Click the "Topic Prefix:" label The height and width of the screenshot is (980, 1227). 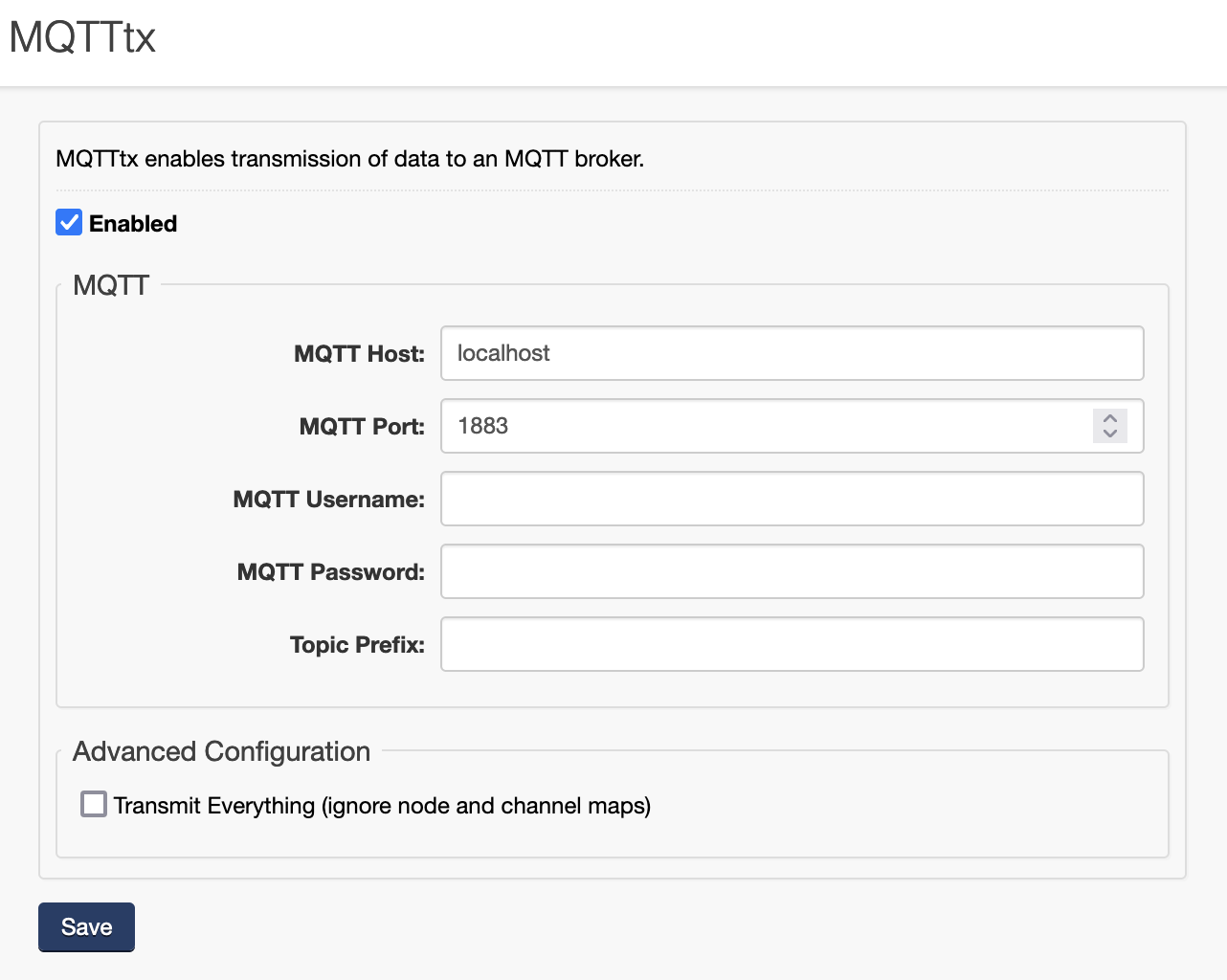point(357,645)
